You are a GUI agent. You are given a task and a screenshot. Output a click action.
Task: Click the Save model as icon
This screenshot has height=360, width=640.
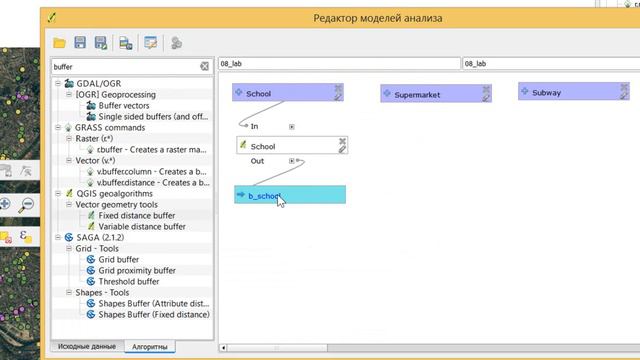100,43
